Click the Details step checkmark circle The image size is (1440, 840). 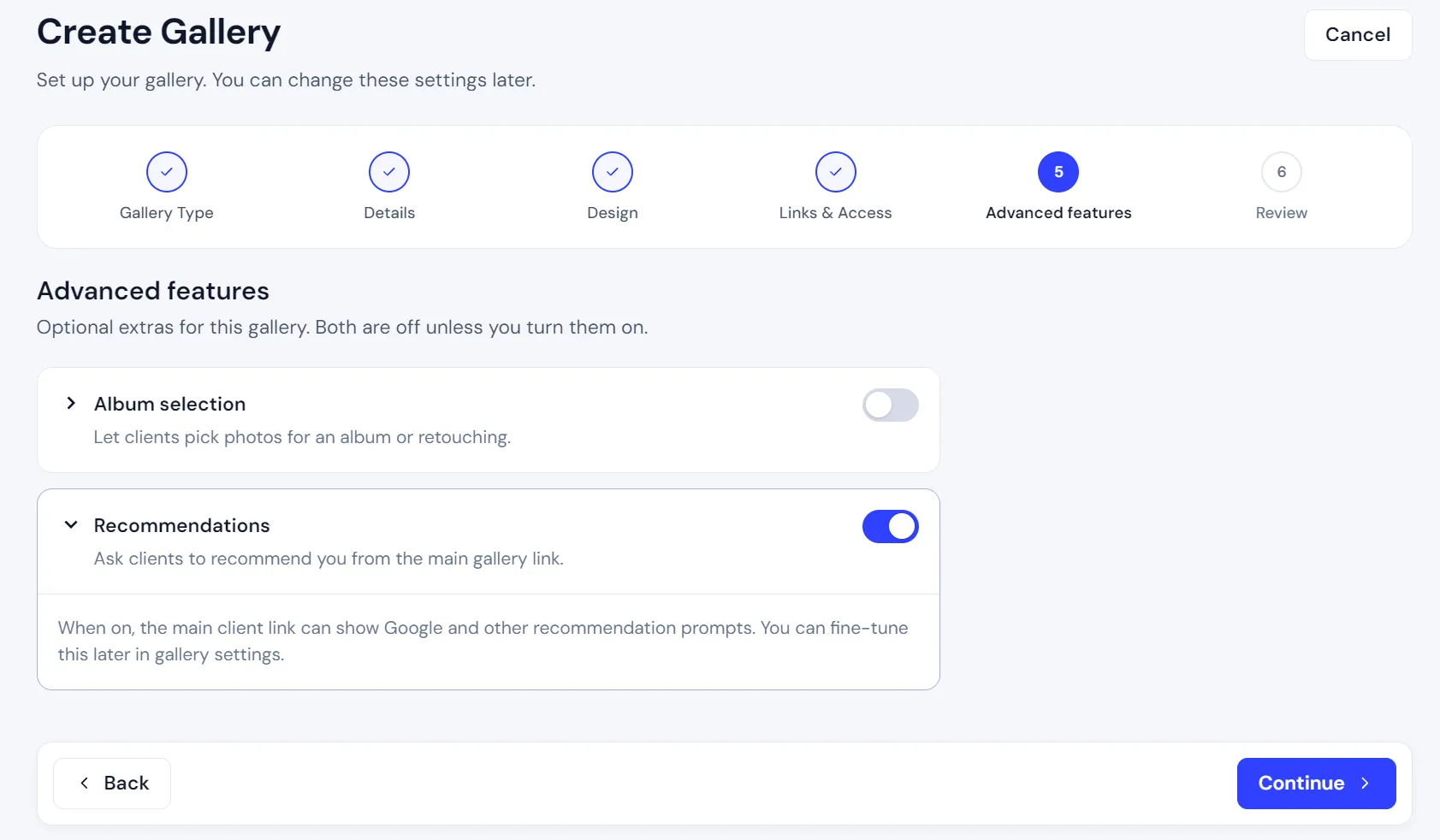click(x=389, y=172)
